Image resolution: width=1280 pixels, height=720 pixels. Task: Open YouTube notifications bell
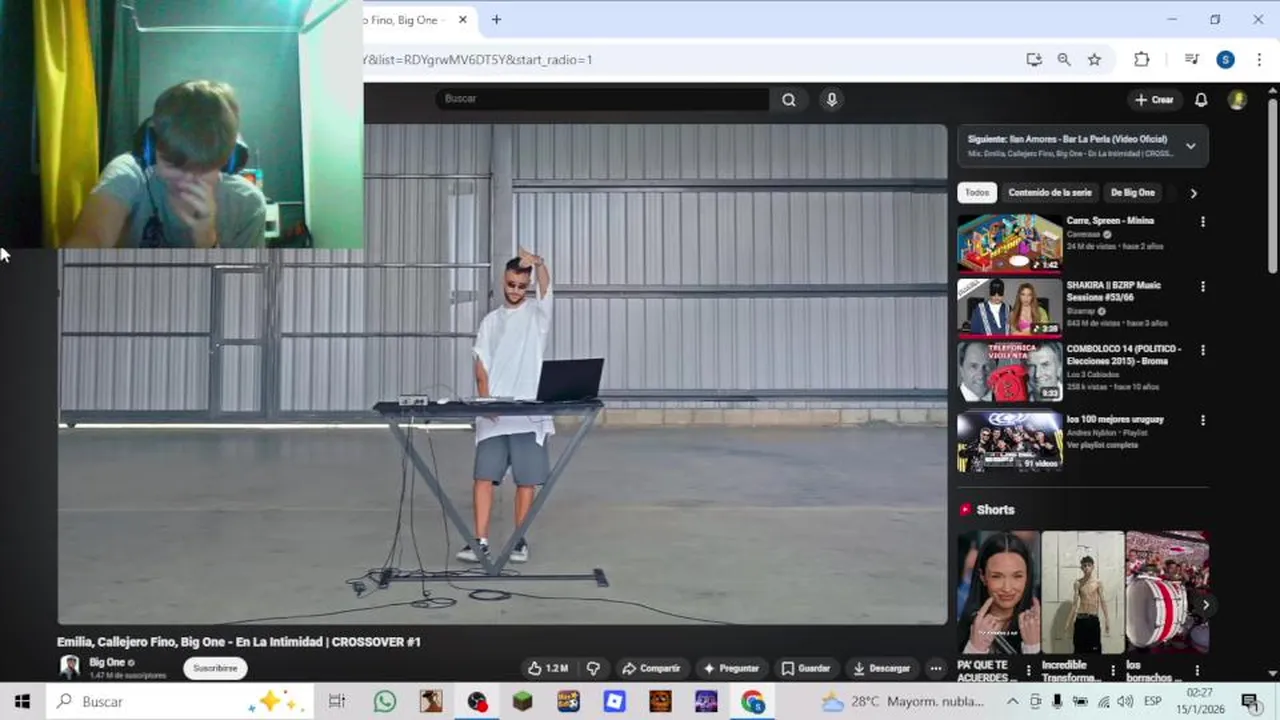coord(1201,99)
